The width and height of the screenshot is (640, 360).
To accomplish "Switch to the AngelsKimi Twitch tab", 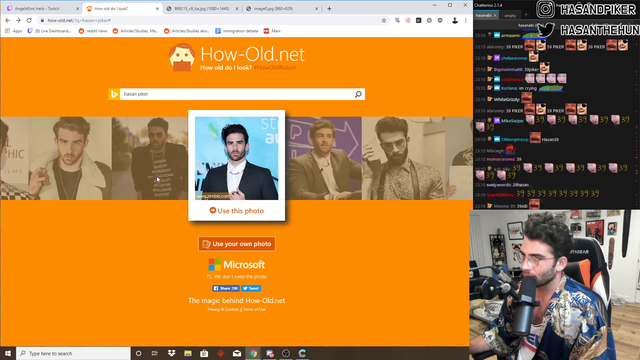I will click(41, 9).
